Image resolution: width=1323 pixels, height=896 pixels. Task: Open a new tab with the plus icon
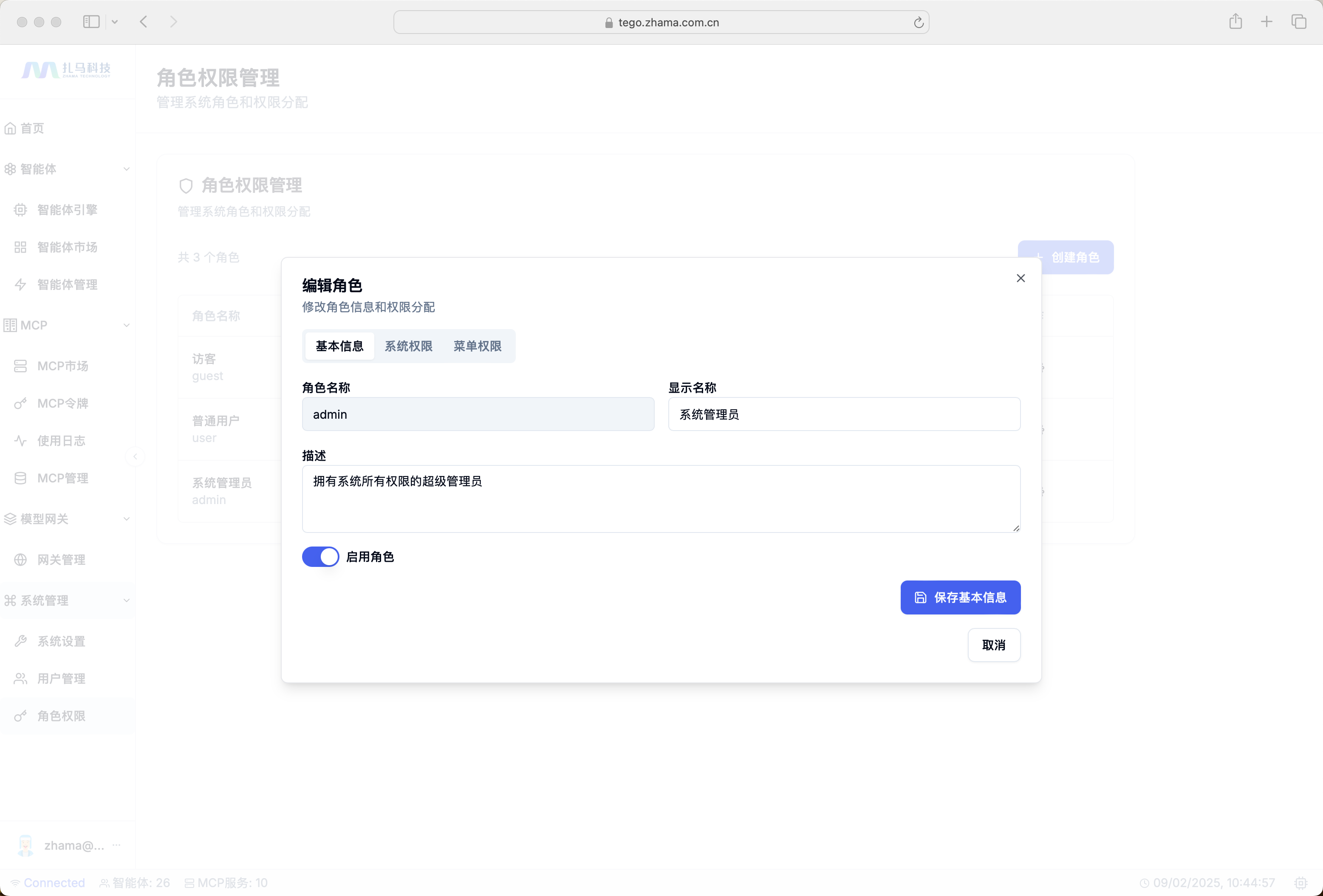pyautogui.click(x=1266, y=22)
